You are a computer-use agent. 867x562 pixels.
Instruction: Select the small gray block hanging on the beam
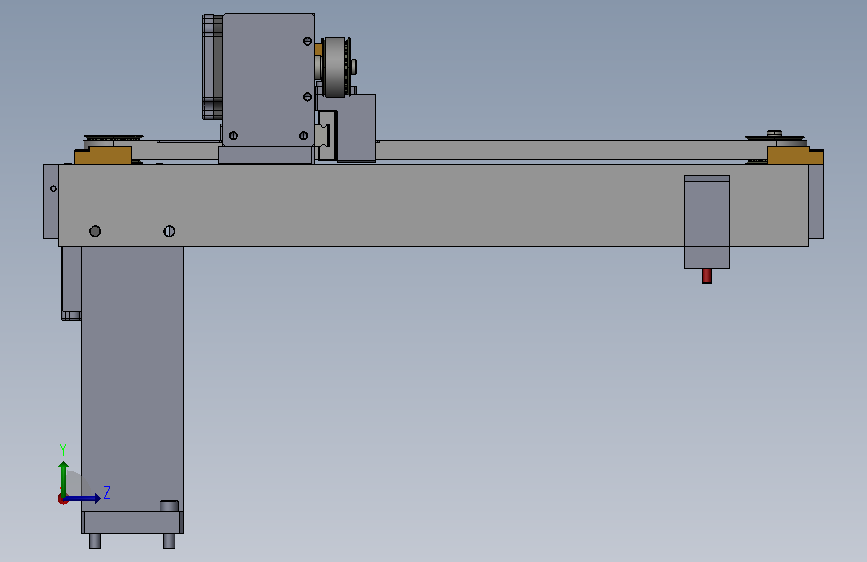(x=707, y=222)
